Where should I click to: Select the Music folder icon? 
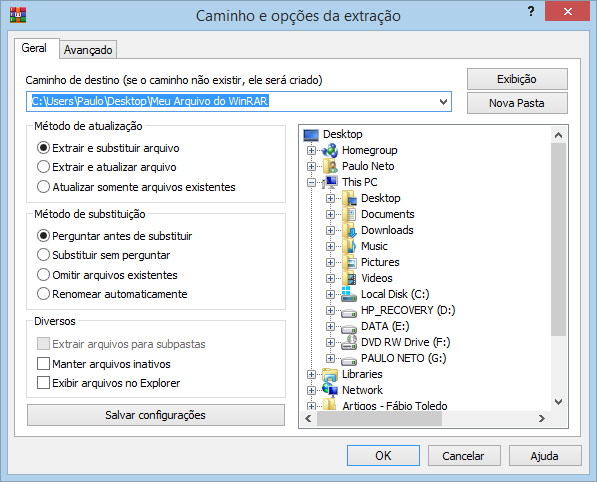349,246
